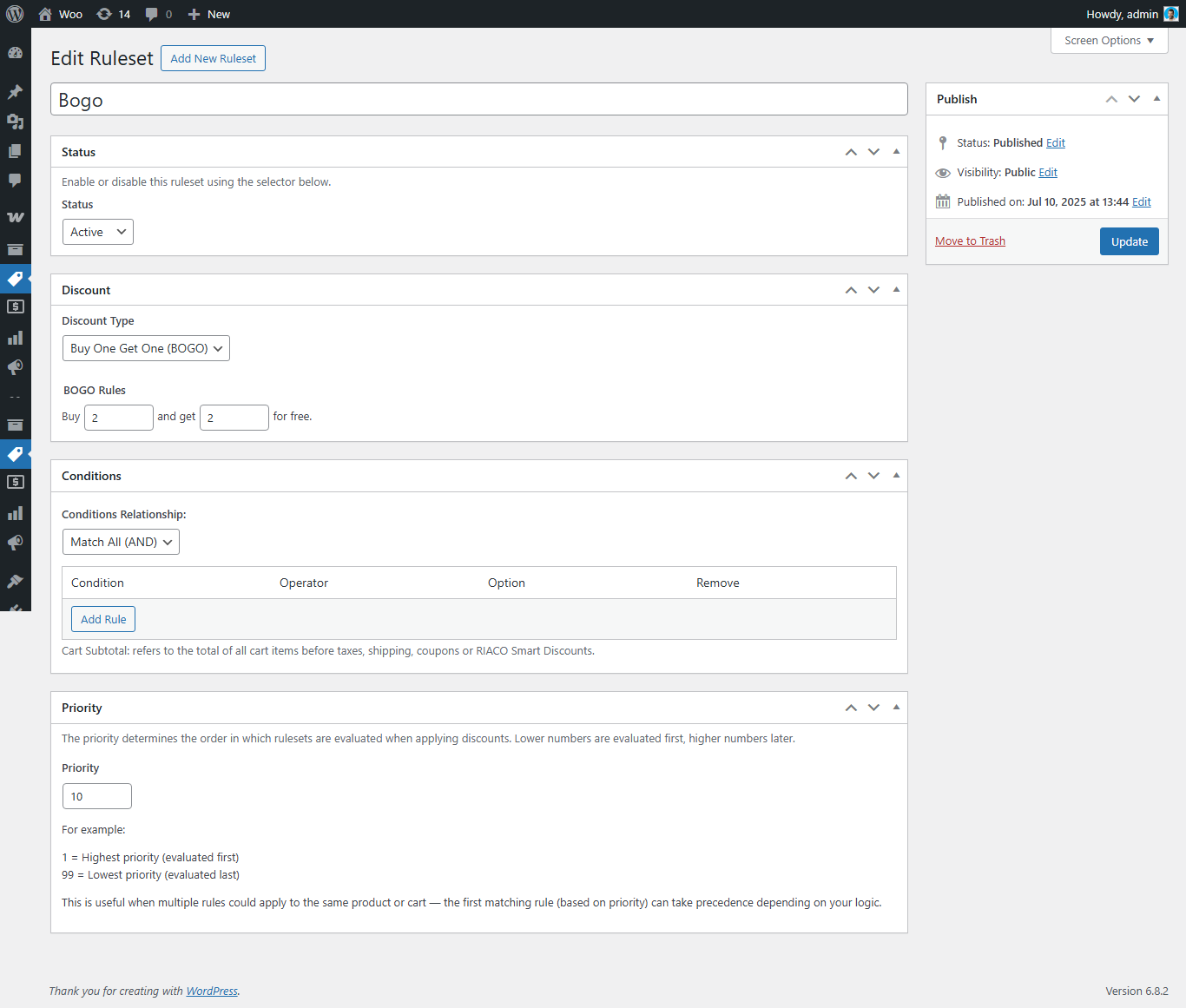Move the Priority panel down
Viewport: 1186px width, 1008px height.
point(873,708)
